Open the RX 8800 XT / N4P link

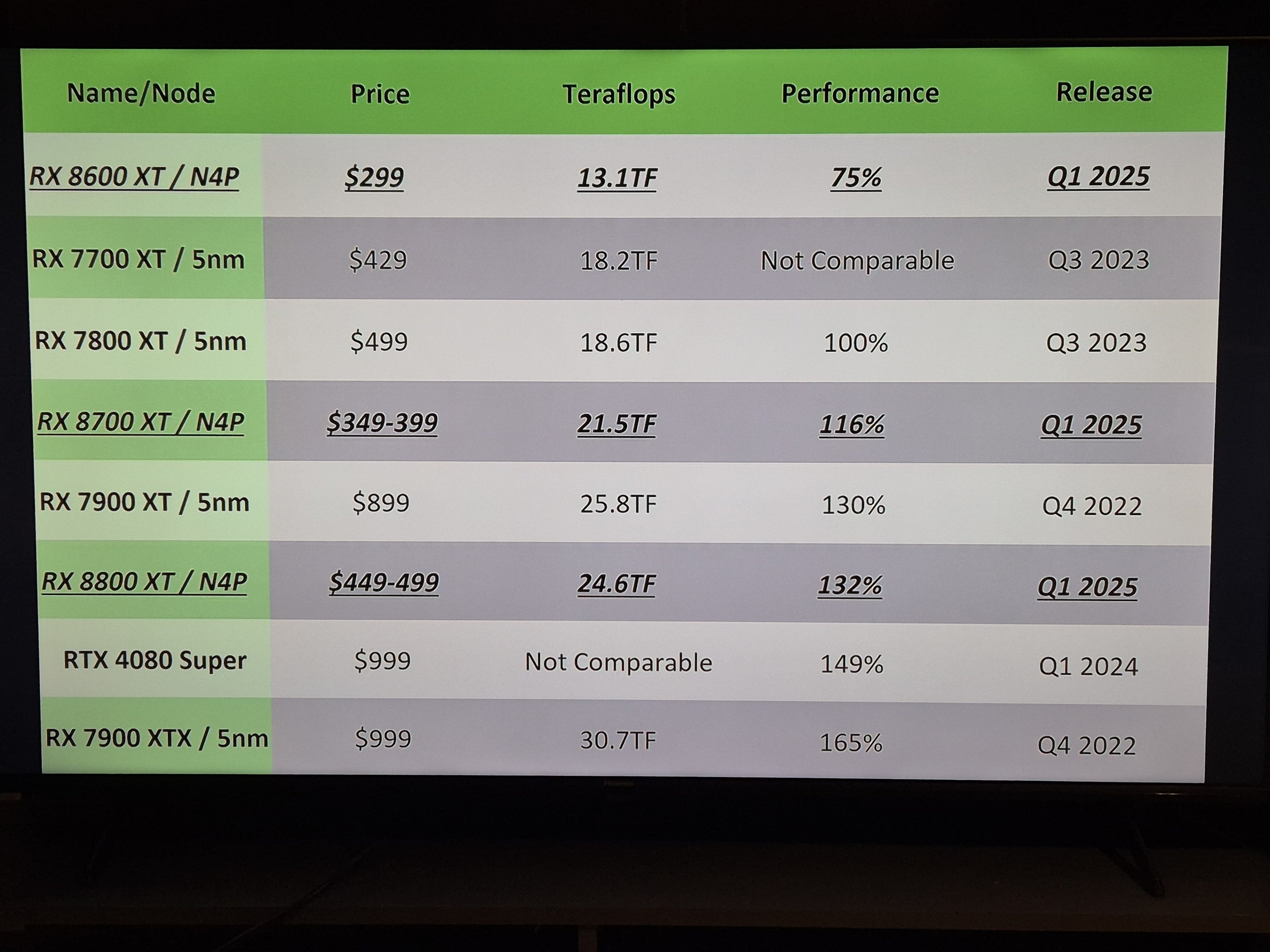tap(144, 582)
